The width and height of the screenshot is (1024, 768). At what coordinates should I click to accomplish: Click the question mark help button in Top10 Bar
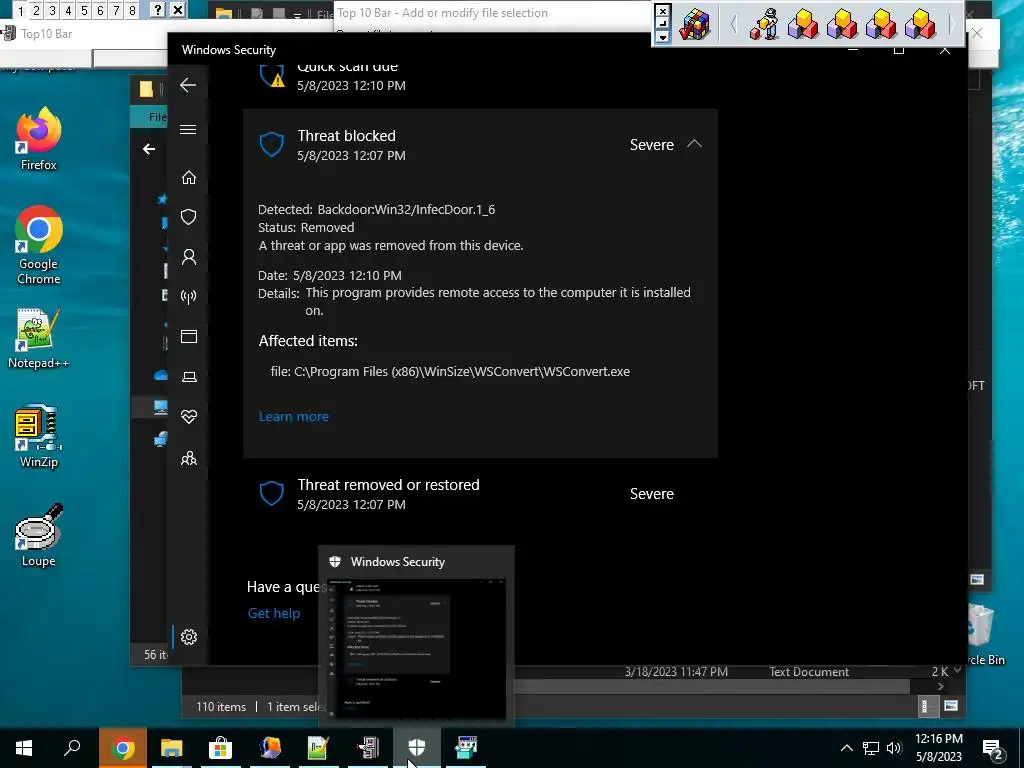(x=157, y=10)
